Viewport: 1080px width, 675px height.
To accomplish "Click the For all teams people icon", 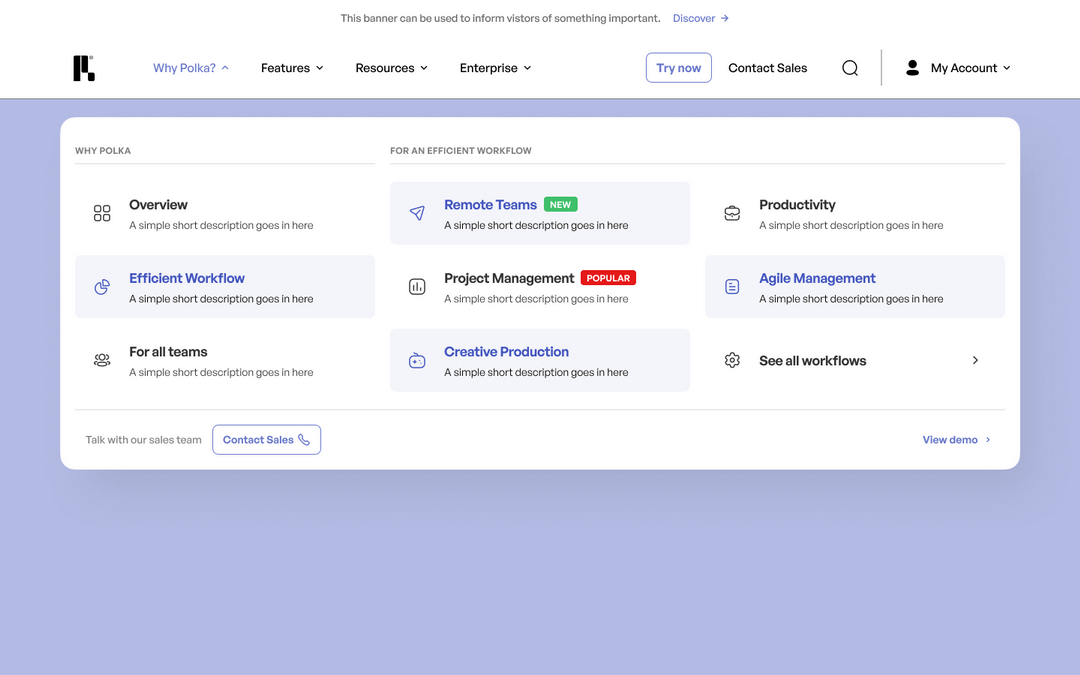I will [101, 360].
